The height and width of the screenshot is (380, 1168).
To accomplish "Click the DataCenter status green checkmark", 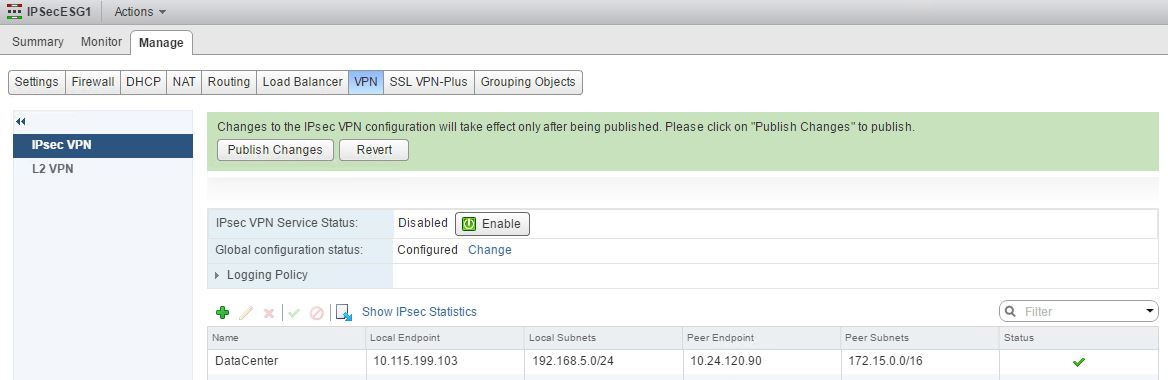I will click(1078, 362).
